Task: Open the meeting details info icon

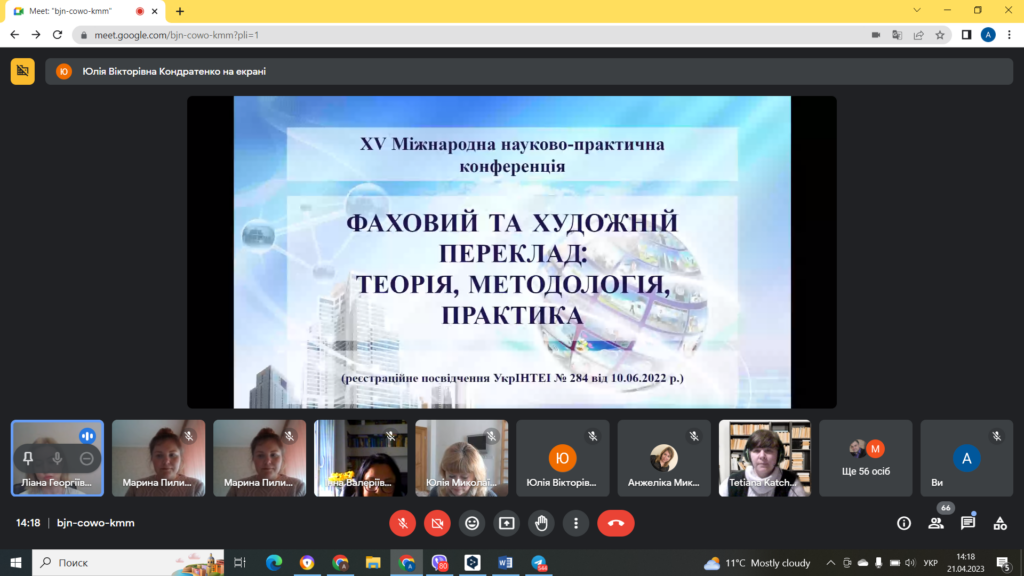Action: point(904,523)
